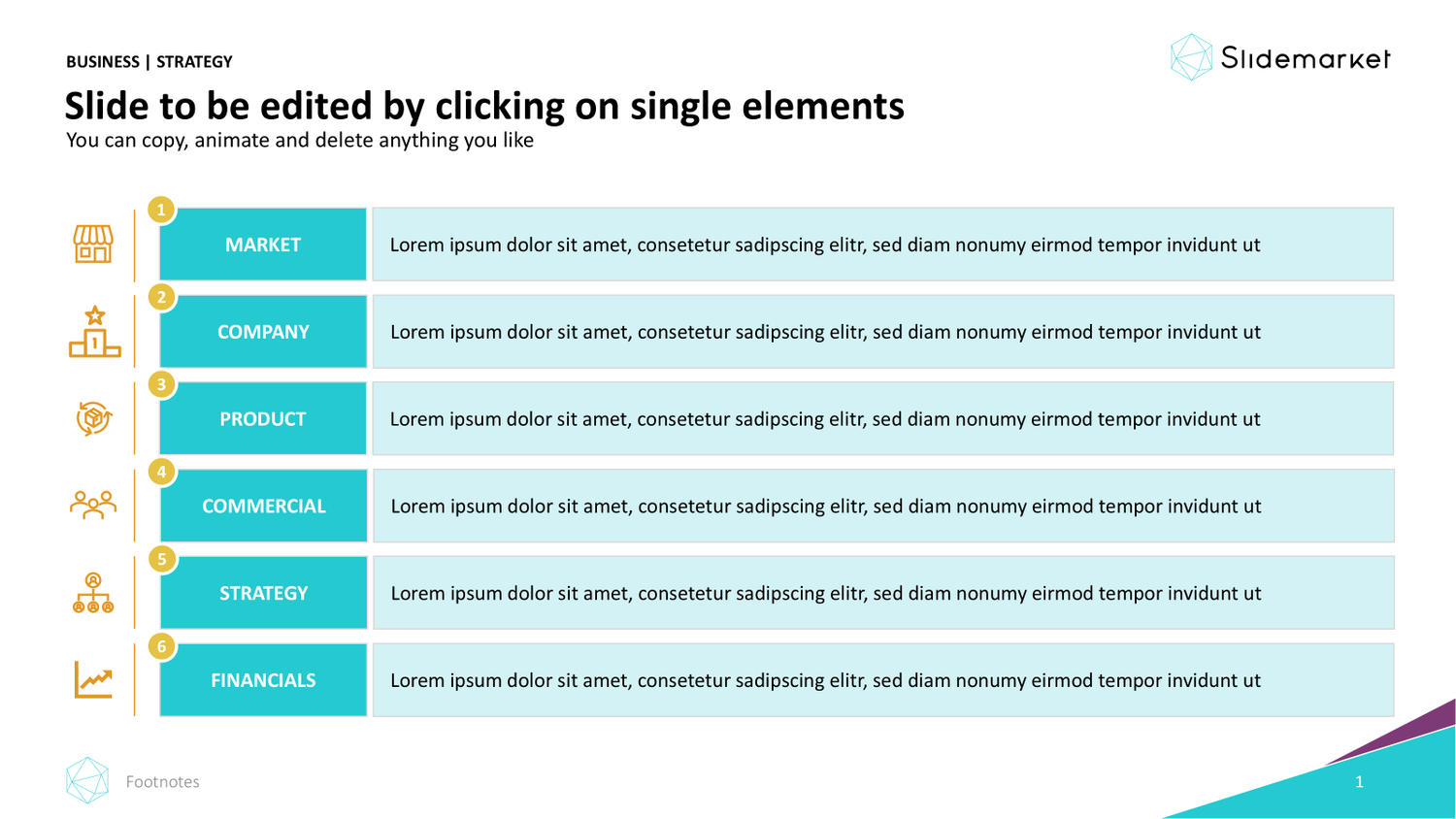
Task: Select the FINANCIALS label box
Action: tap(263, 680)
